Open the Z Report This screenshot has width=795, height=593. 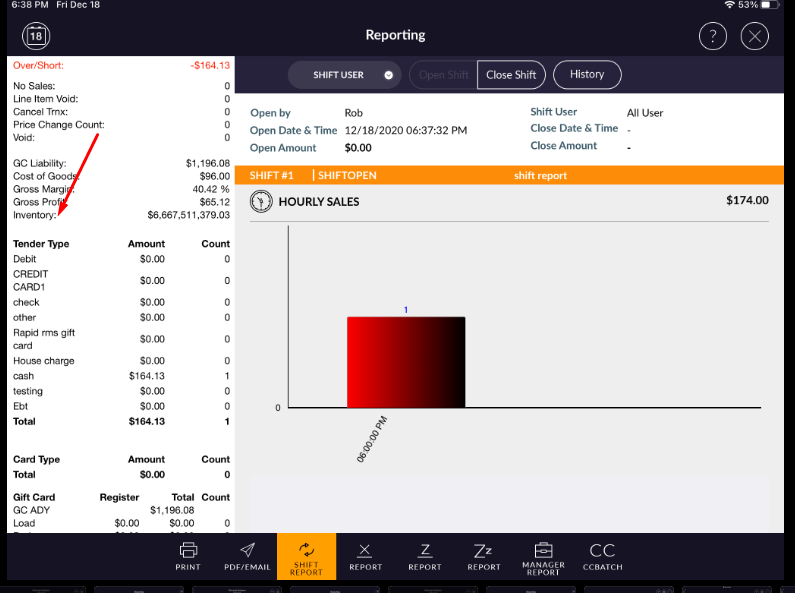point(424,556)
